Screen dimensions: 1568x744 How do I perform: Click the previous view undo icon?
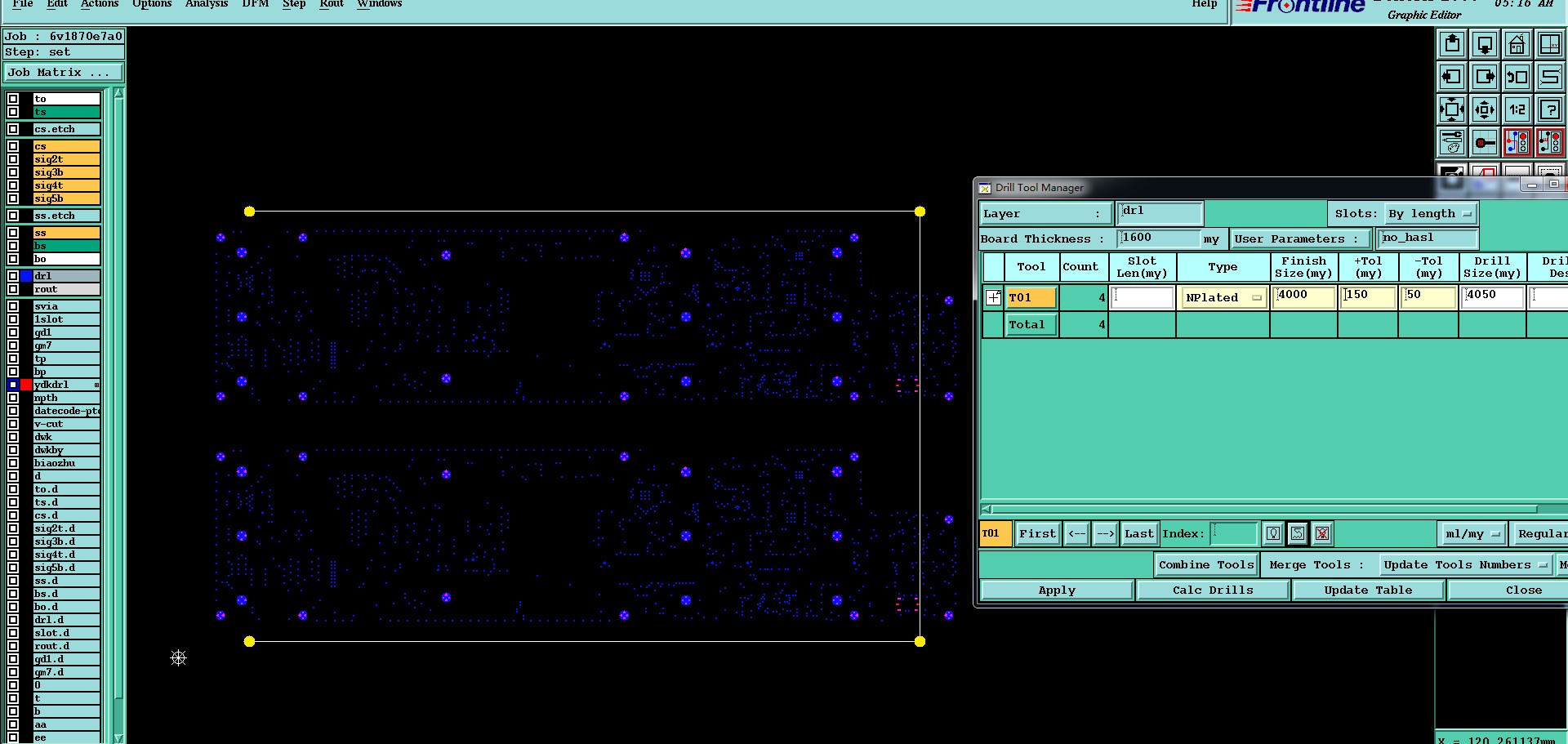pyautogui.click(x=1517, y=77)
